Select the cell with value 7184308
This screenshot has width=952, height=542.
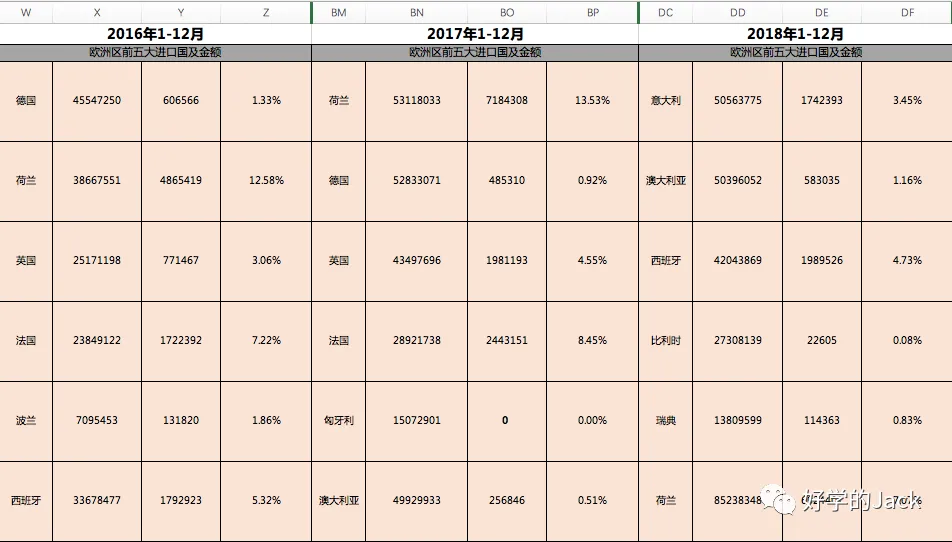[507, 101]
